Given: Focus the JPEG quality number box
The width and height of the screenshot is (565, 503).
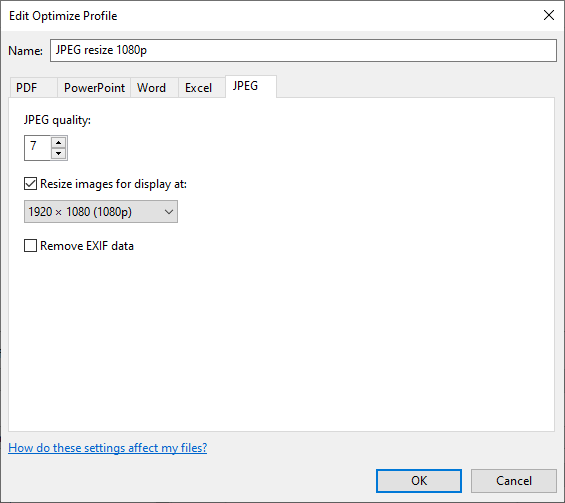Looking at the screenshot, I should click(x=37, y=148).
